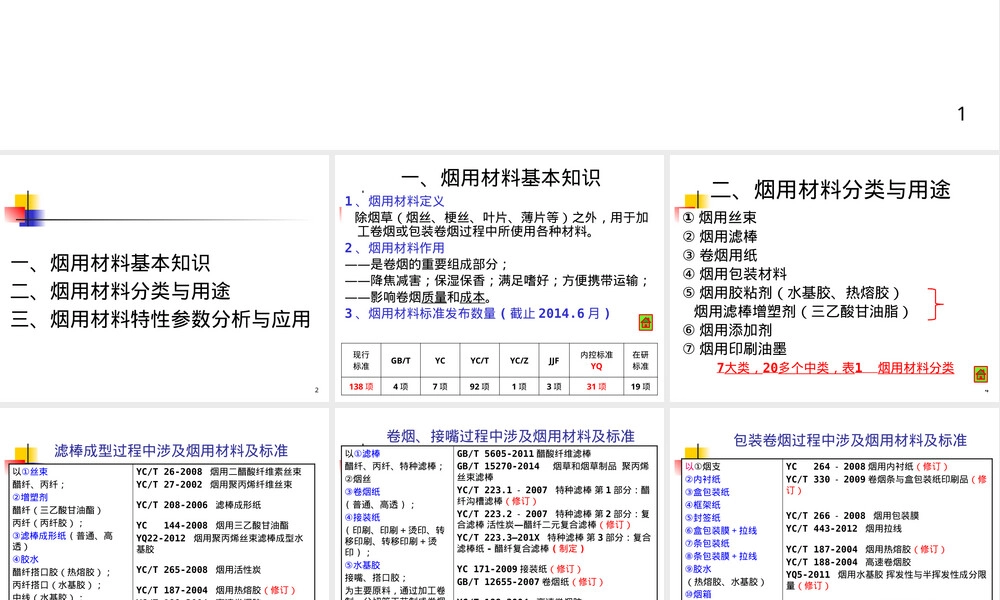Open the slide 包装卷烟过程中涉及烟用材料及标准
This screenshot has width=1000, height=600.
coord(835,504)
